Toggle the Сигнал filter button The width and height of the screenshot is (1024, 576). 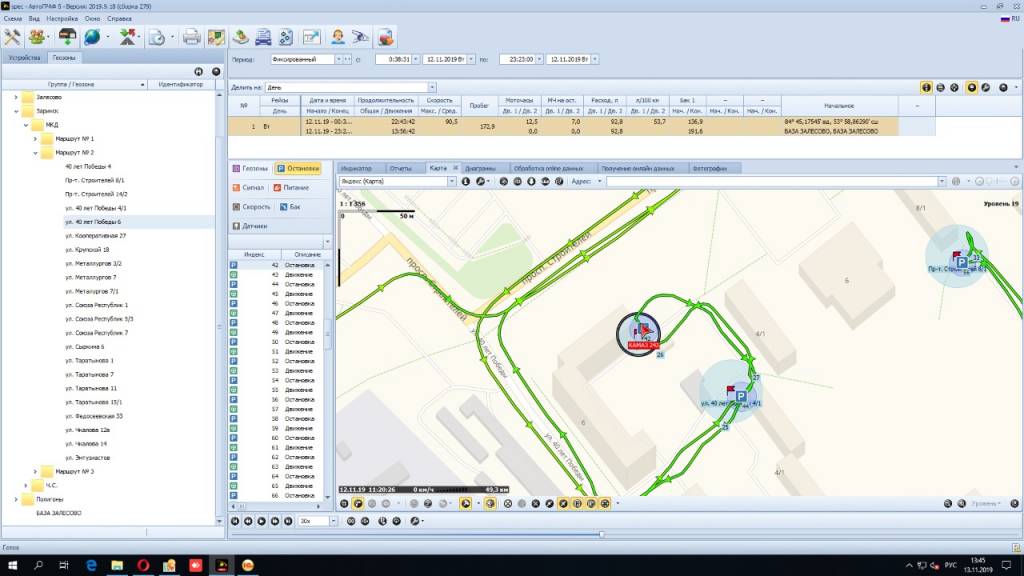pos(248,187)
